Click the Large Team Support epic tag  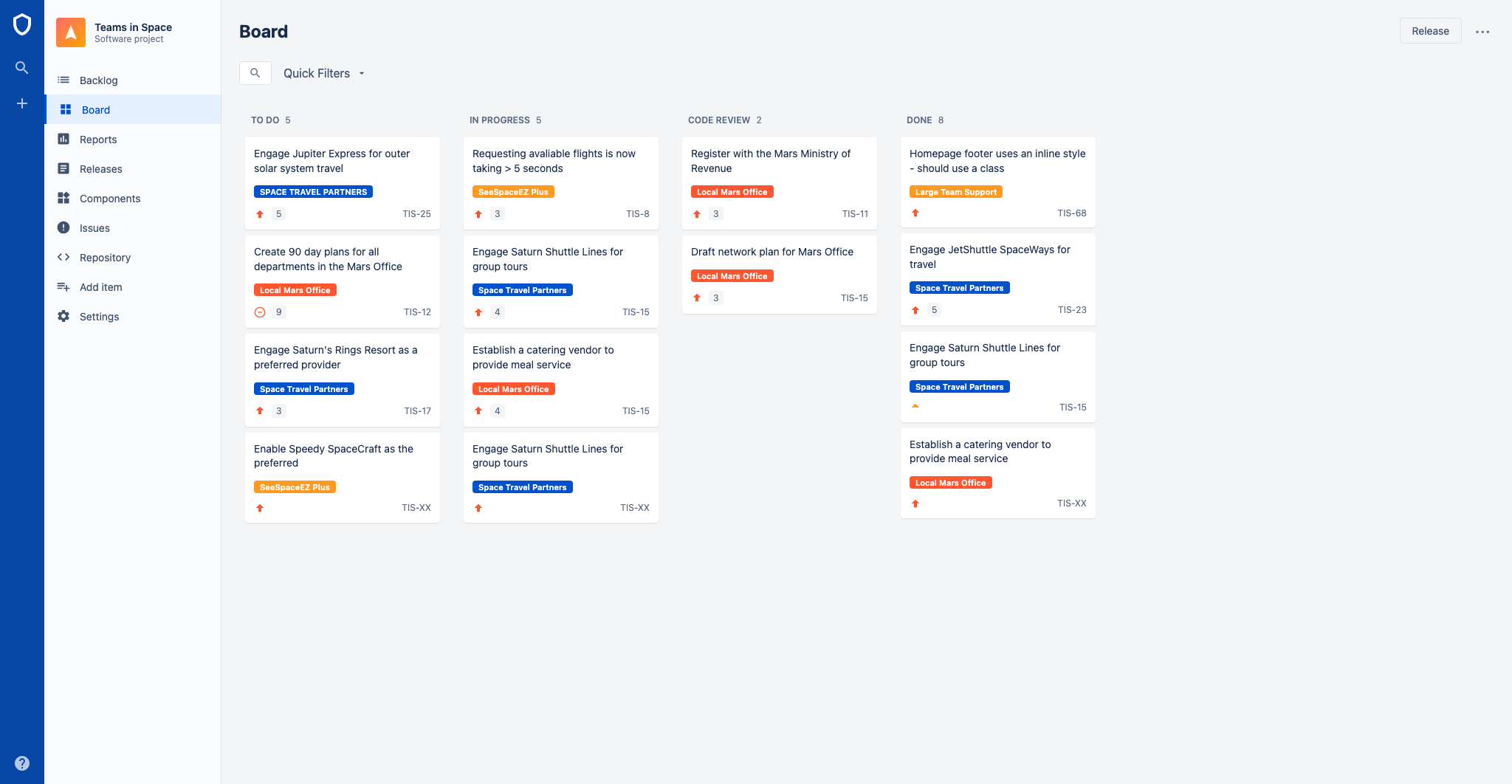955,192
